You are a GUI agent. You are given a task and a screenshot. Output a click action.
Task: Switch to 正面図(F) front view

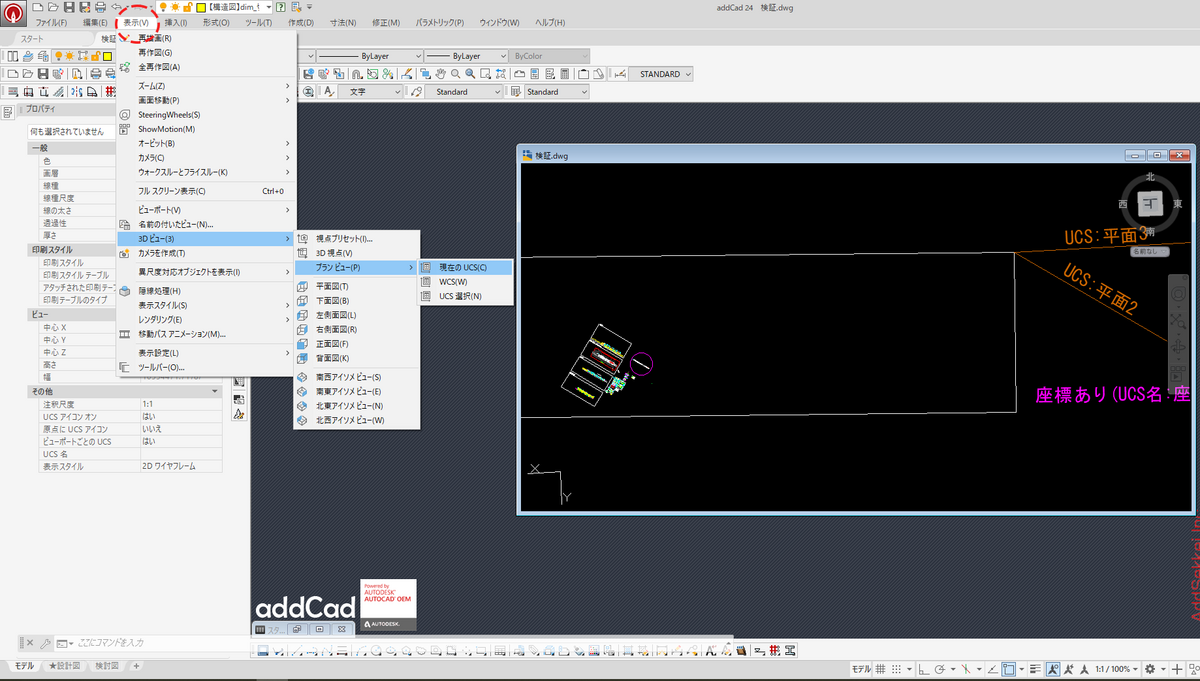coord(356,344)
